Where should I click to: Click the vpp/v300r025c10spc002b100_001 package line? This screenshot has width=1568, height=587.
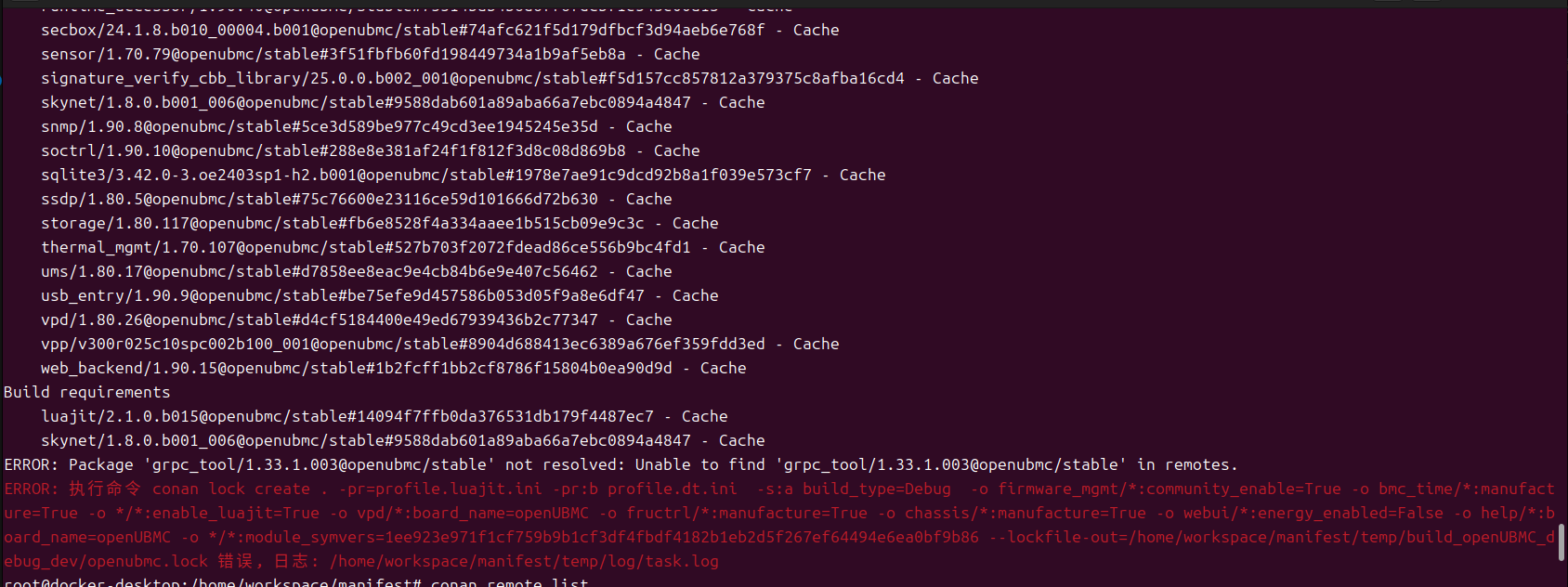pos(402,344)
